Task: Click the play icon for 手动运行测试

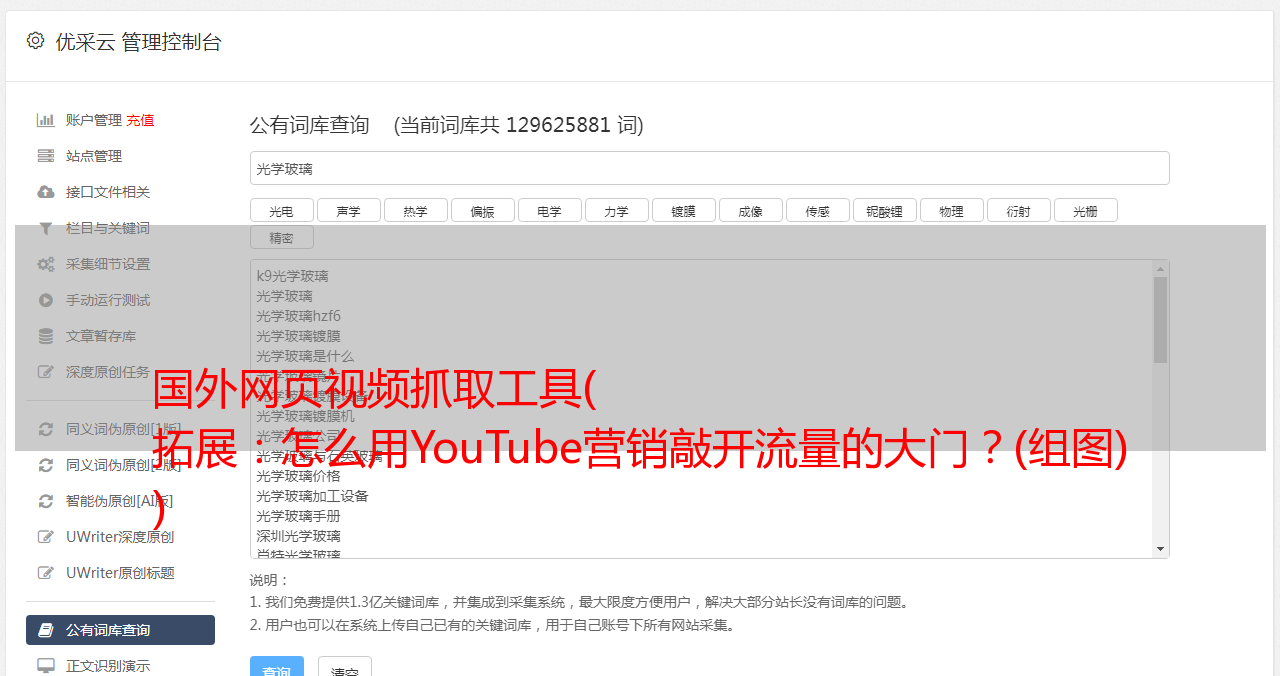Action: click(45, 300)
